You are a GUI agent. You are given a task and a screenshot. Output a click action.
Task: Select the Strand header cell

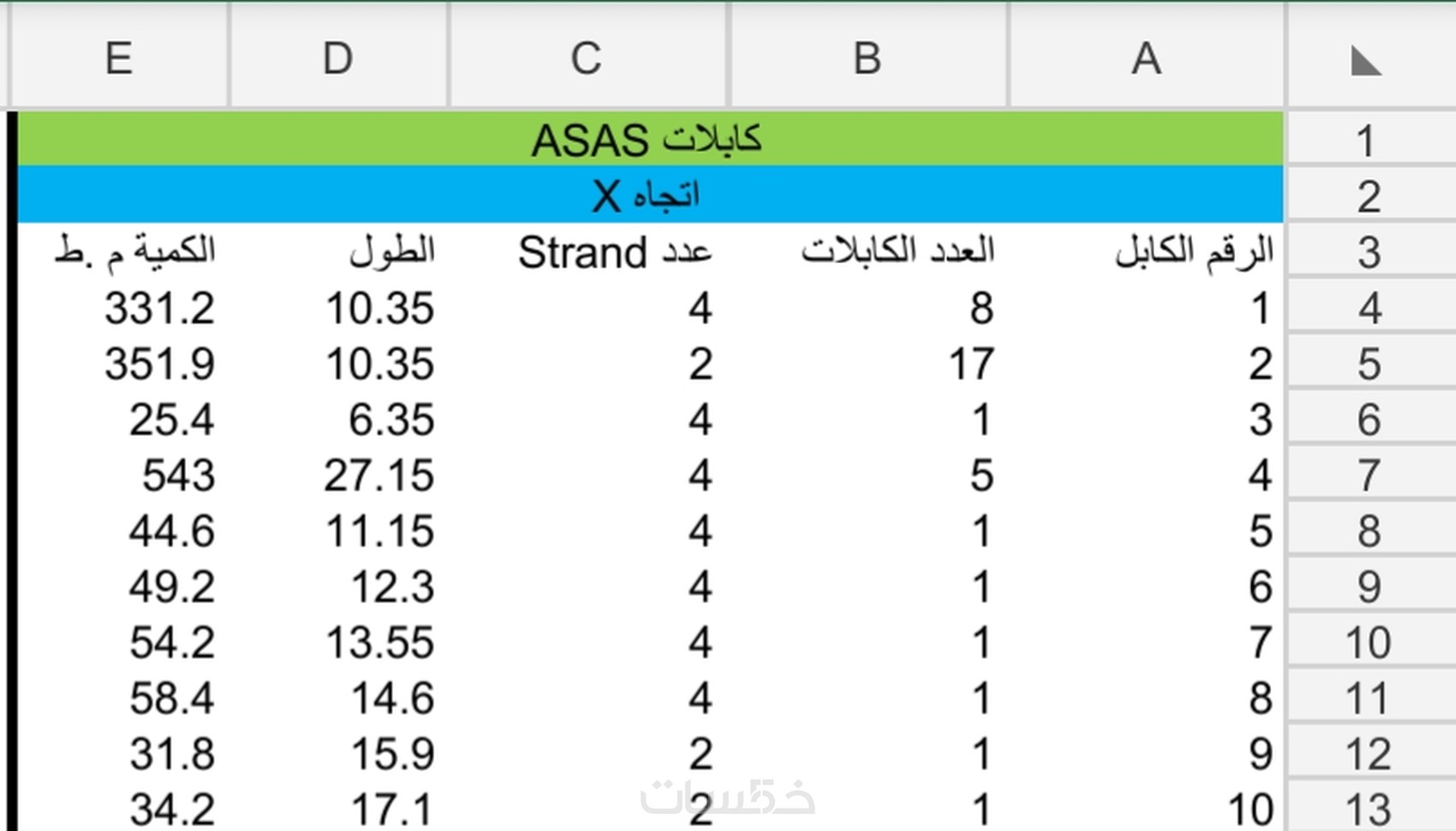pyautogui.click(x=615, y=253)
